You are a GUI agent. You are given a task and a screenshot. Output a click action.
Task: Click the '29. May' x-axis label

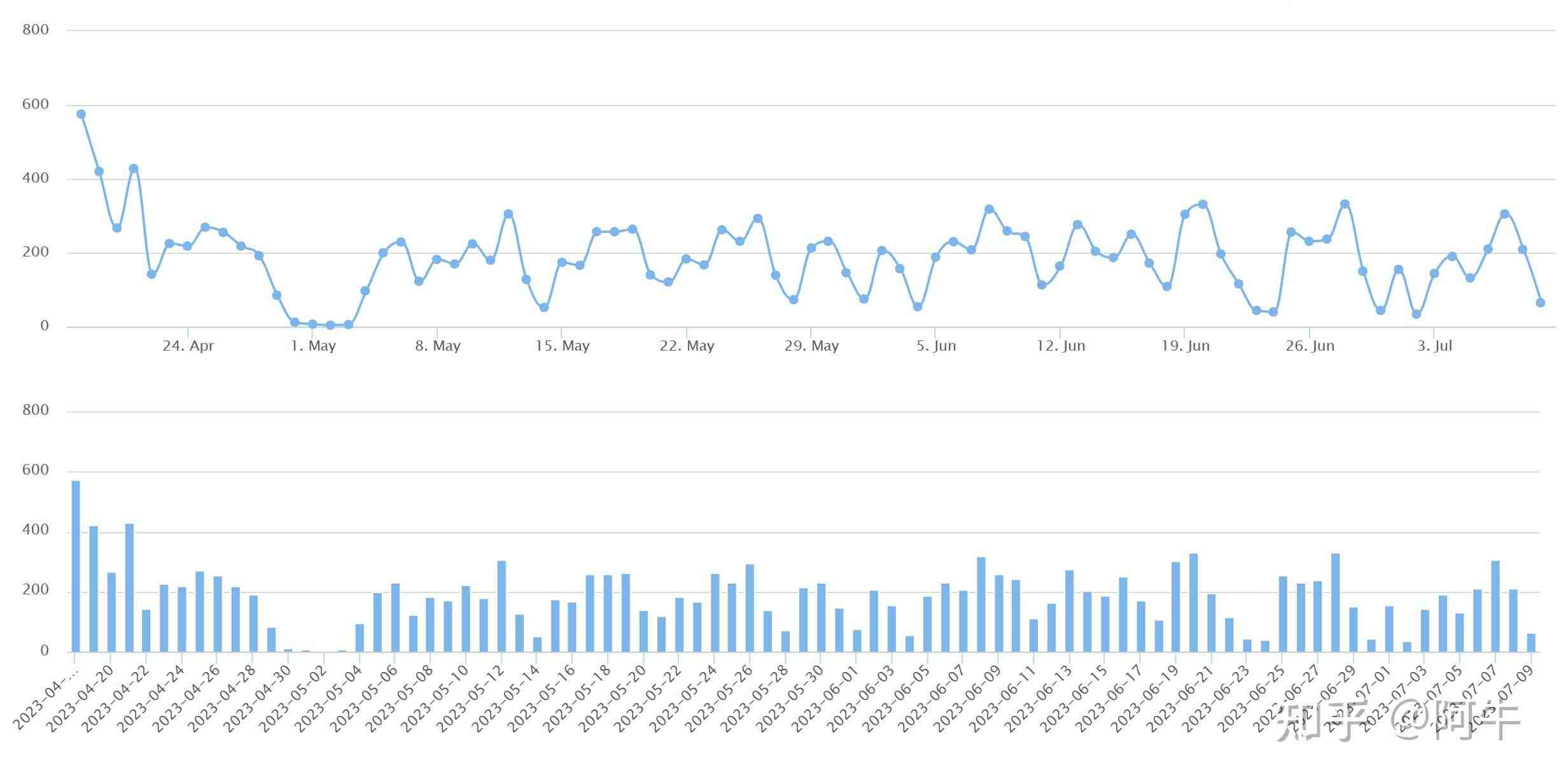tap(811, 346)
